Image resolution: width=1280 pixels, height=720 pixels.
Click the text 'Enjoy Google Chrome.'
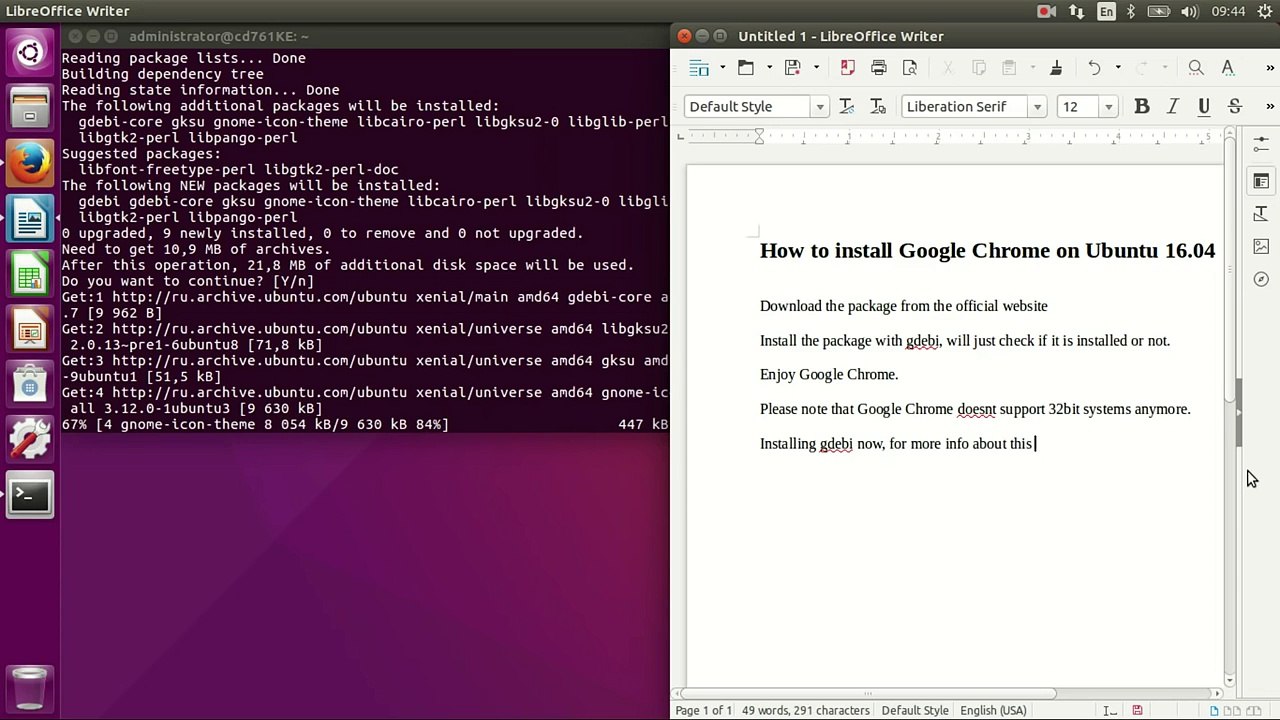(x=829, y=375)
